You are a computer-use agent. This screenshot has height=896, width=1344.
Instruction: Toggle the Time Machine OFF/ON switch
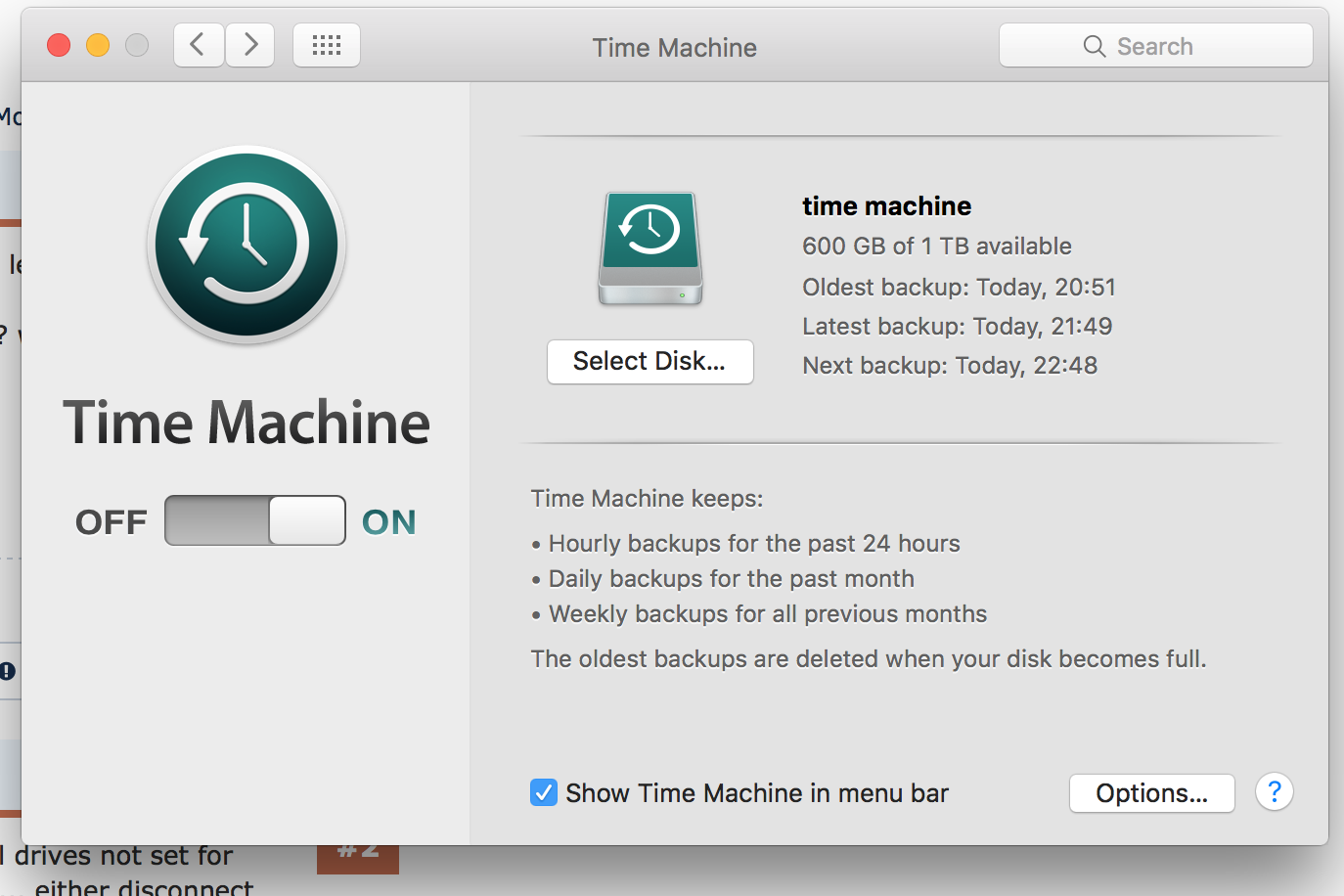coord(255,520)
